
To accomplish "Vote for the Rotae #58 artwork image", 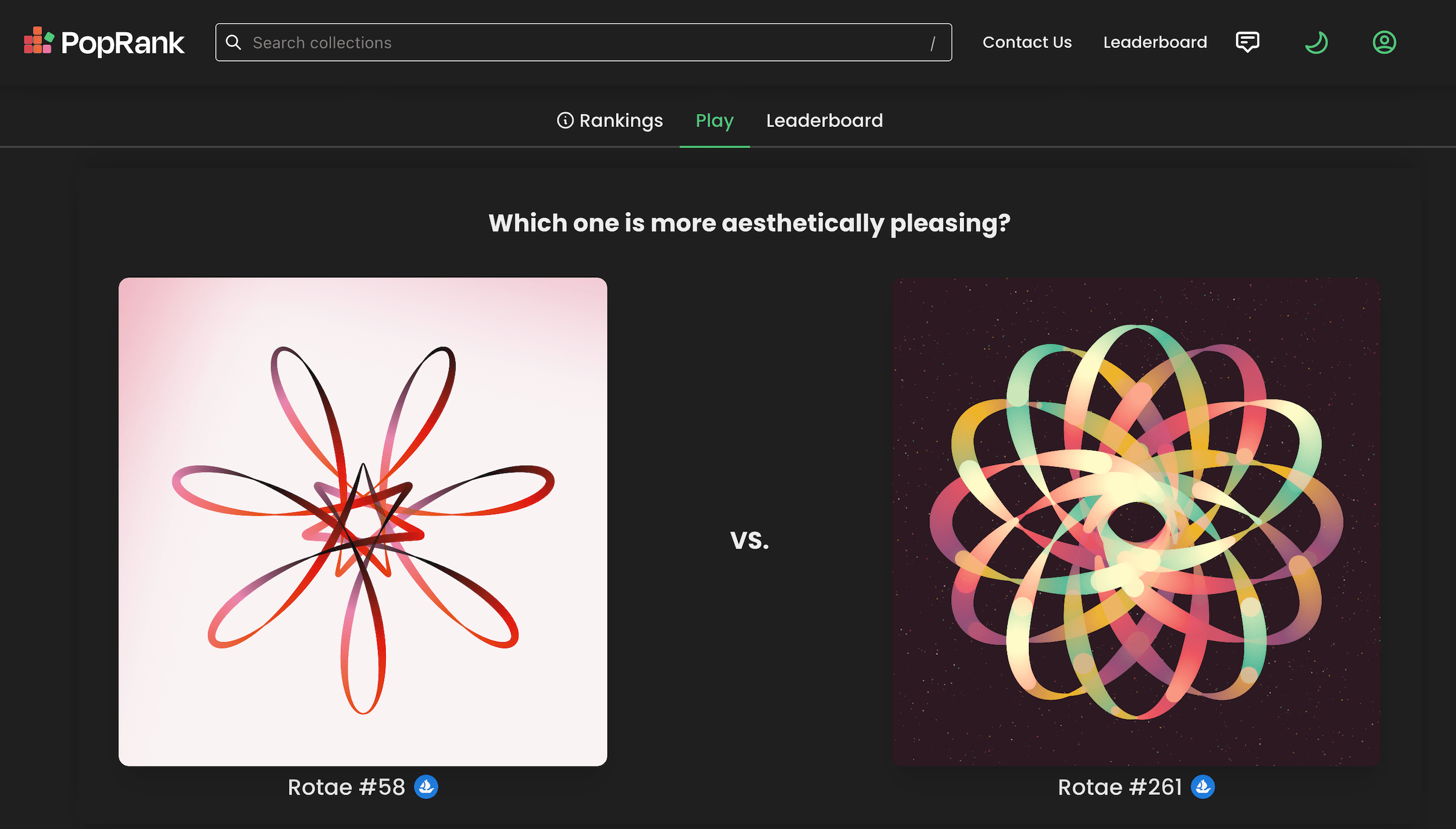I will point(363,522).
